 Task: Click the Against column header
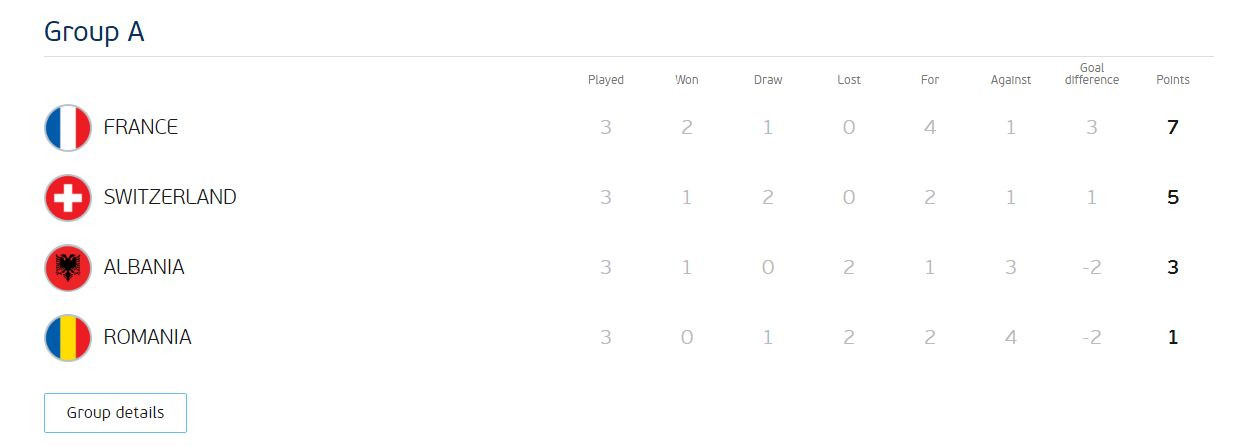pos(1011,80)
